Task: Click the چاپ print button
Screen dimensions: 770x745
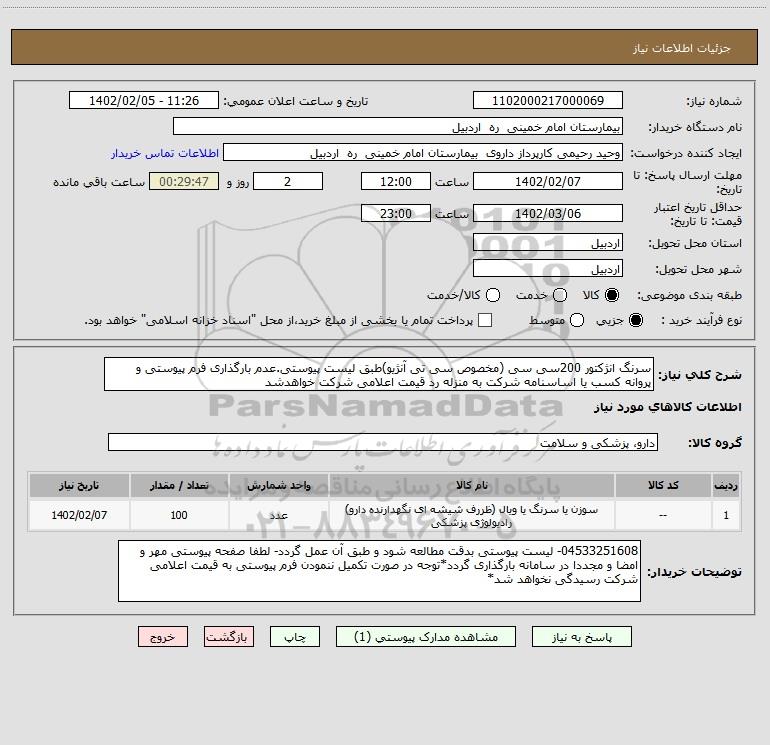Action: coord(295,637)
